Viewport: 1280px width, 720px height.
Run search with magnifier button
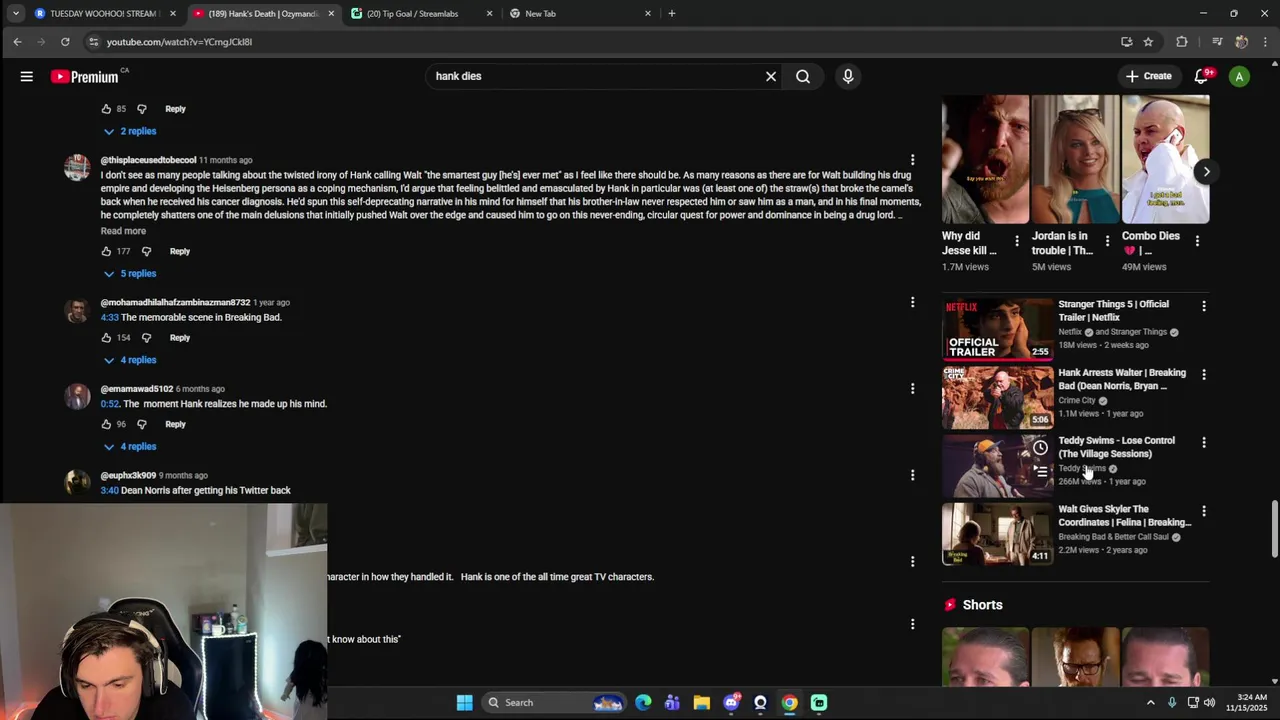pyautogui.click(x=803, y=76)
